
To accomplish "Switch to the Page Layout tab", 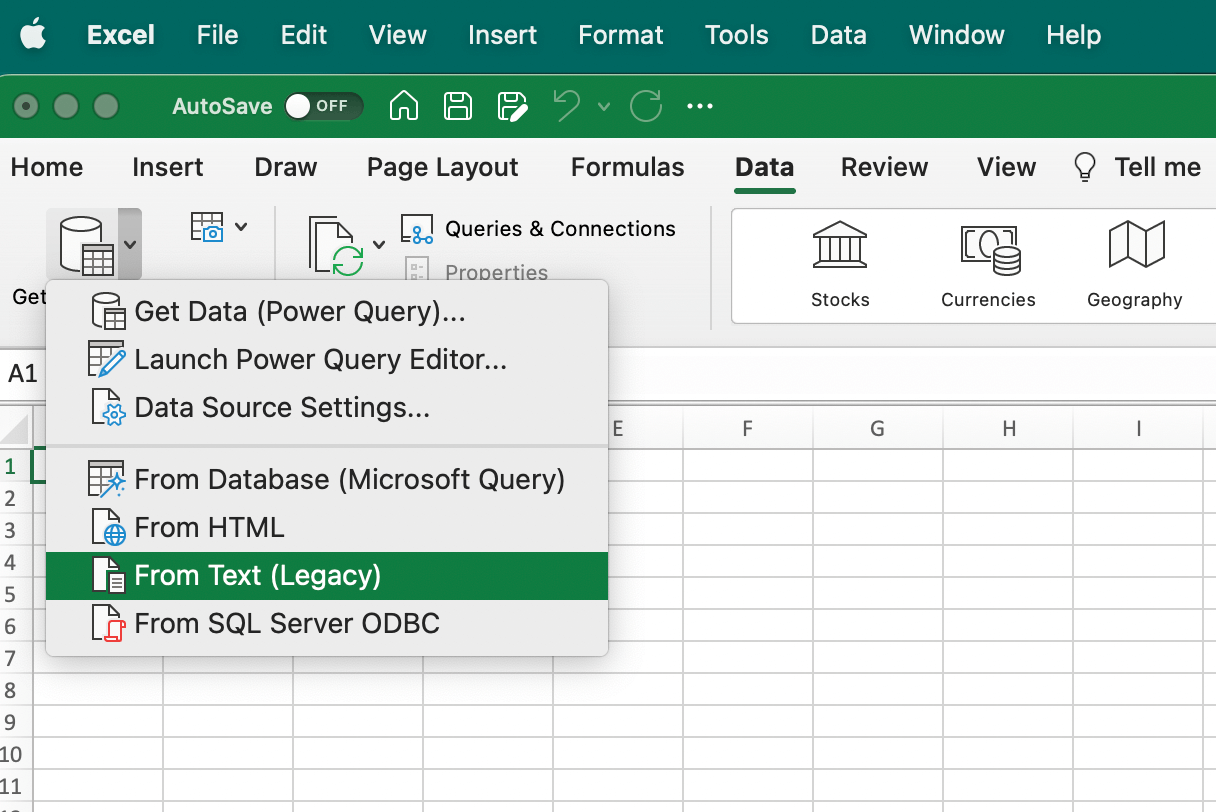I will (442, 167).
